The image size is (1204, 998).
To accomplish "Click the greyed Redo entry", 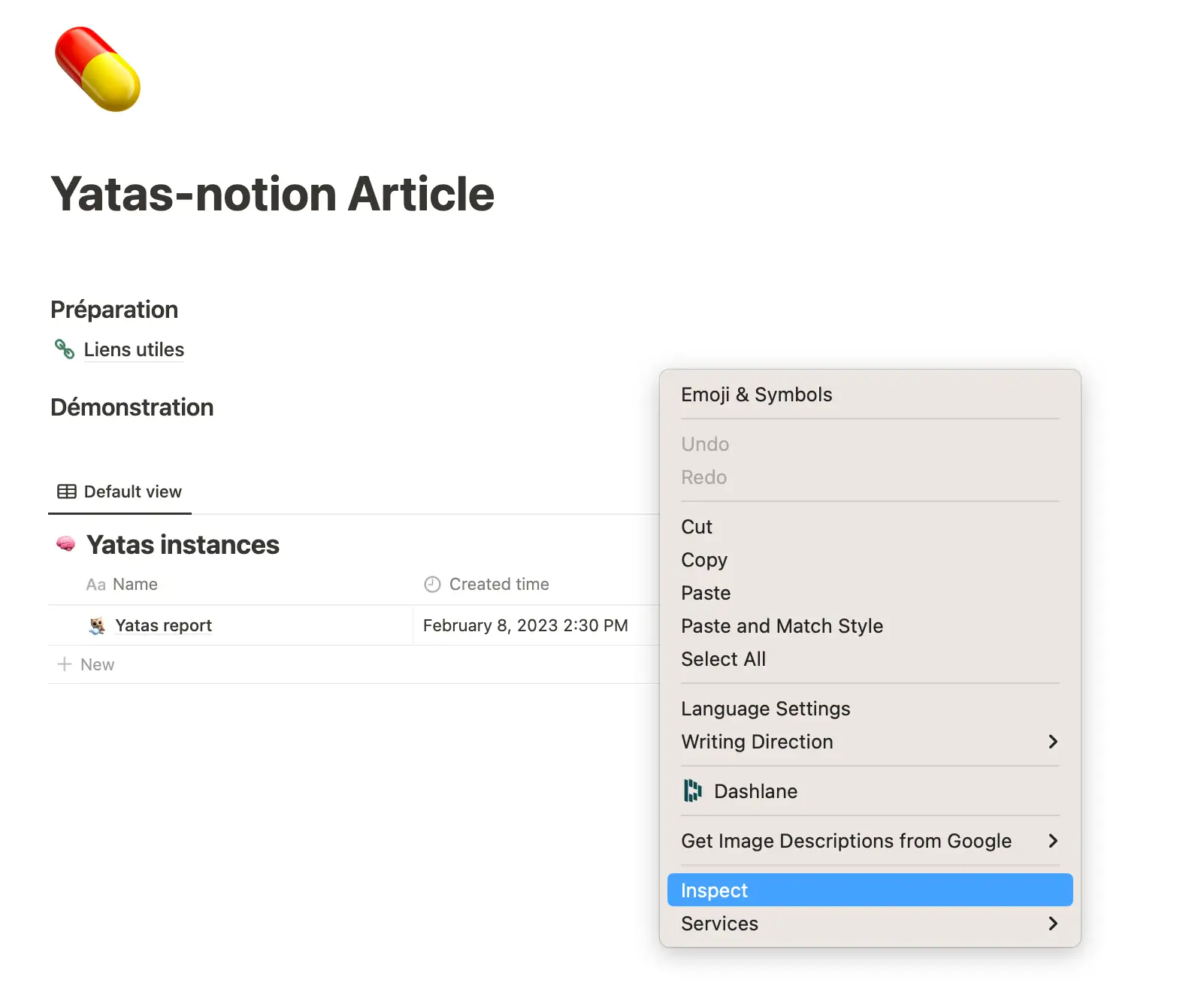I will click(870, 477).
